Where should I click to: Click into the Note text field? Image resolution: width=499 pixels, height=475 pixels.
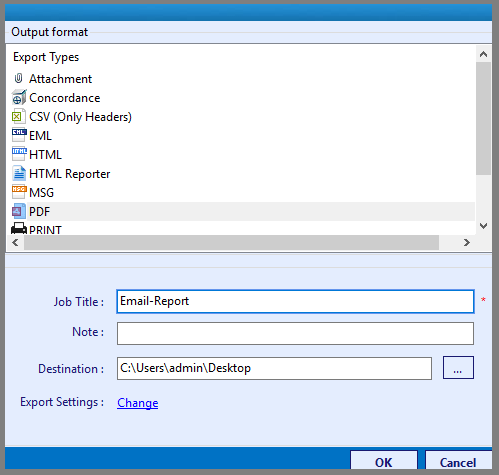[295, 333]
